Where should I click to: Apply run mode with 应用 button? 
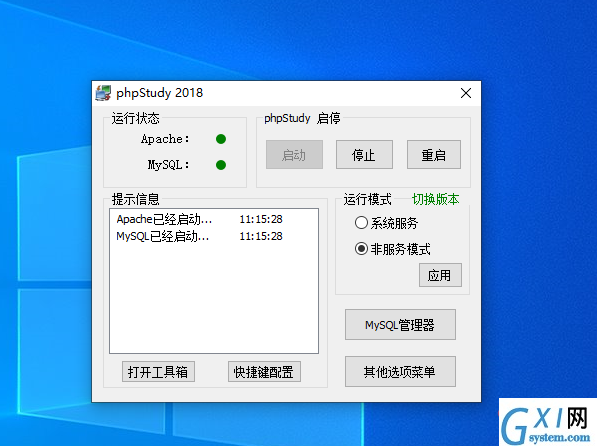click(440, 275)
